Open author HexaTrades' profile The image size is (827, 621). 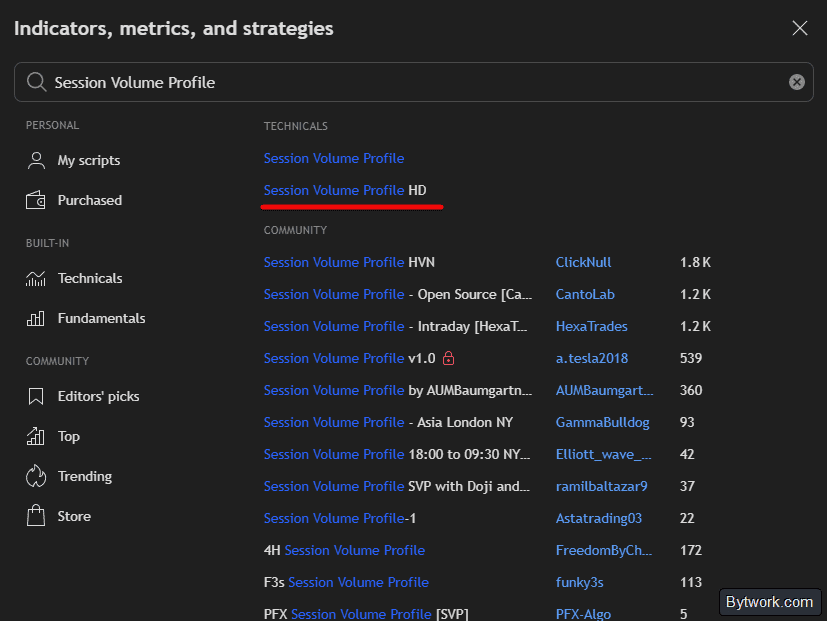[x=591, y=327]
